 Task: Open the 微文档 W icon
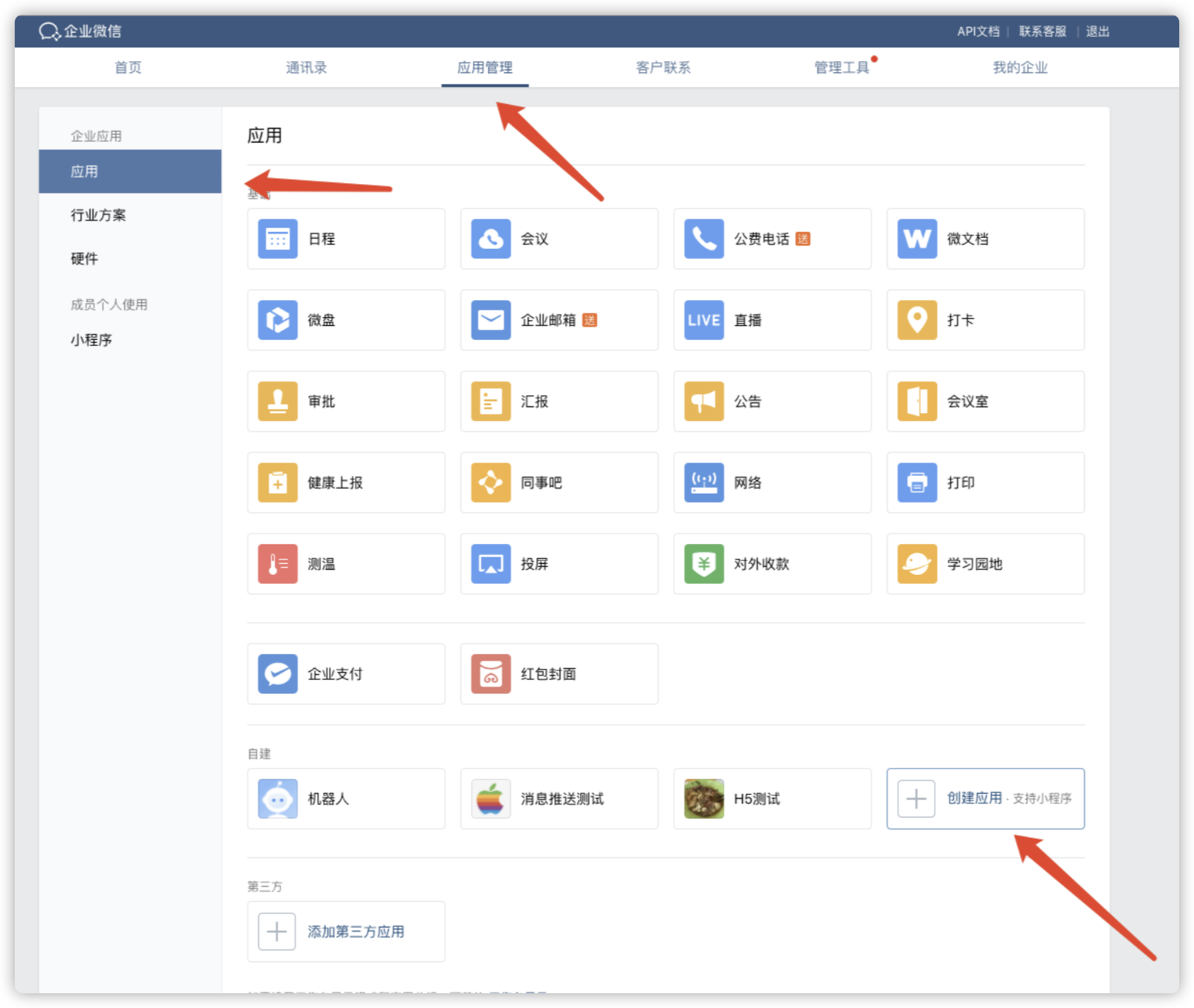pos(917,239)
